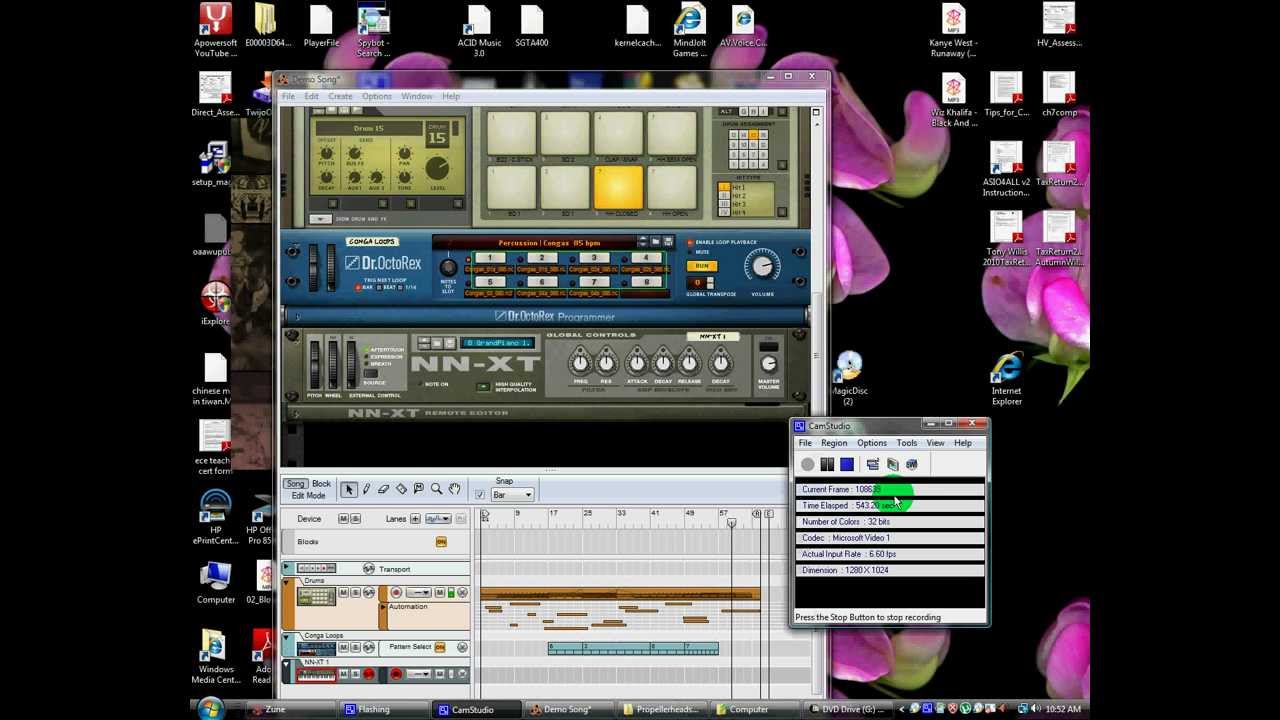
Task: Click the Dr. OctoRex Volume knob
Action: [762, 267]
